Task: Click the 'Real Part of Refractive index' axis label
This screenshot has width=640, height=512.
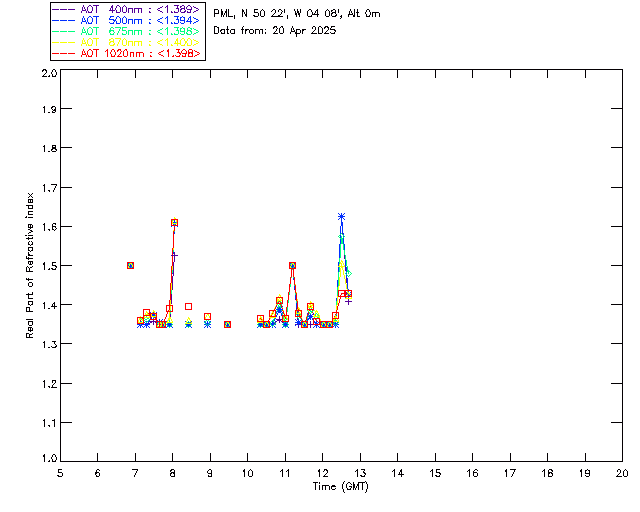Action: [29, 265]
